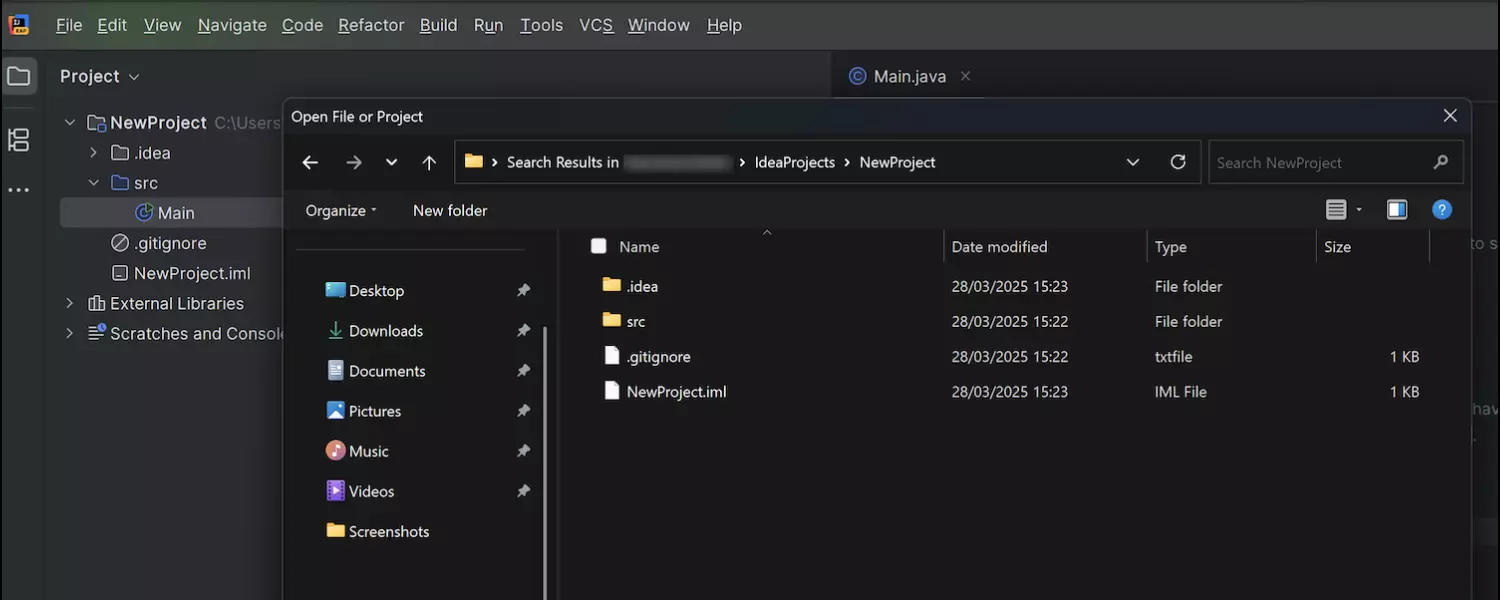The image size is (1500, 600).
Task: Click NewProject in the address path
Action: (898, 162)
